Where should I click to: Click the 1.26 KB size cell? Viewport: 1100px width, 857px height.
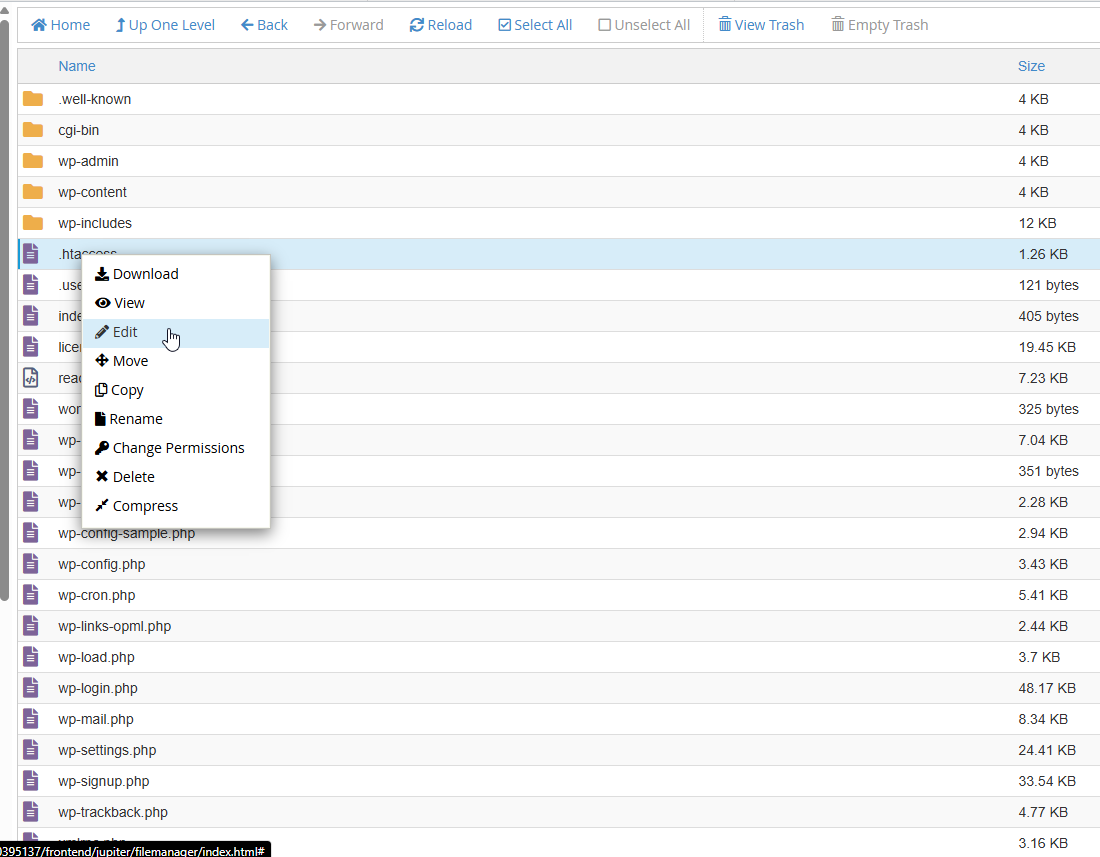[1043, 254]
